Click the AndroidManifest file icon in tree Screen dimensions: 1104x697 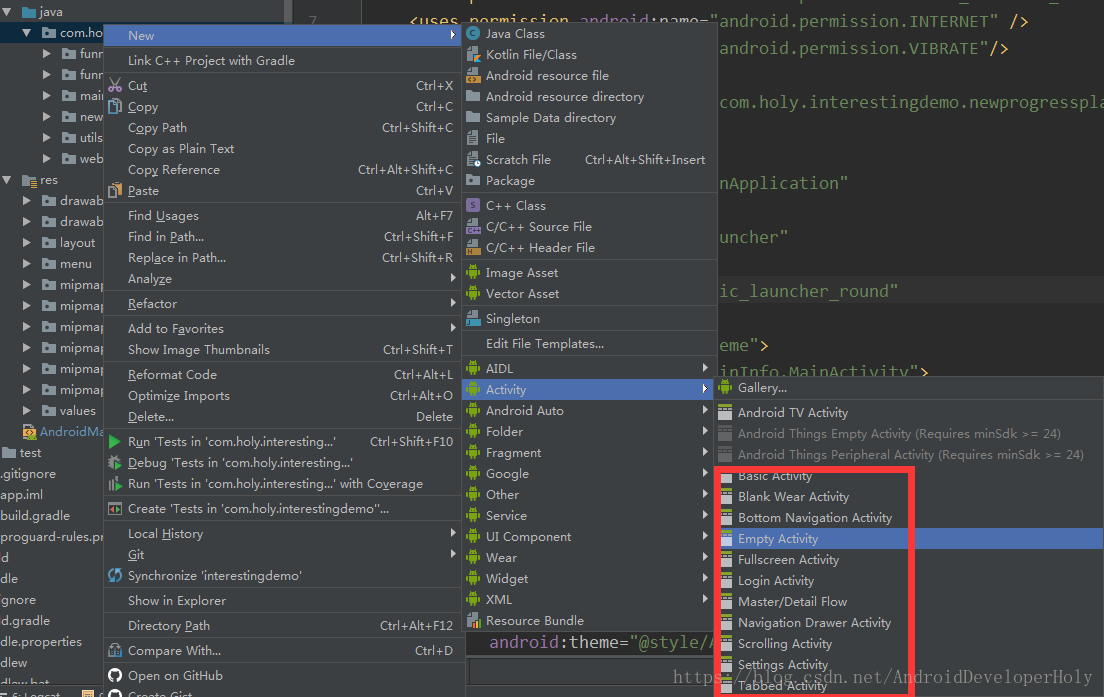point(30,432)
